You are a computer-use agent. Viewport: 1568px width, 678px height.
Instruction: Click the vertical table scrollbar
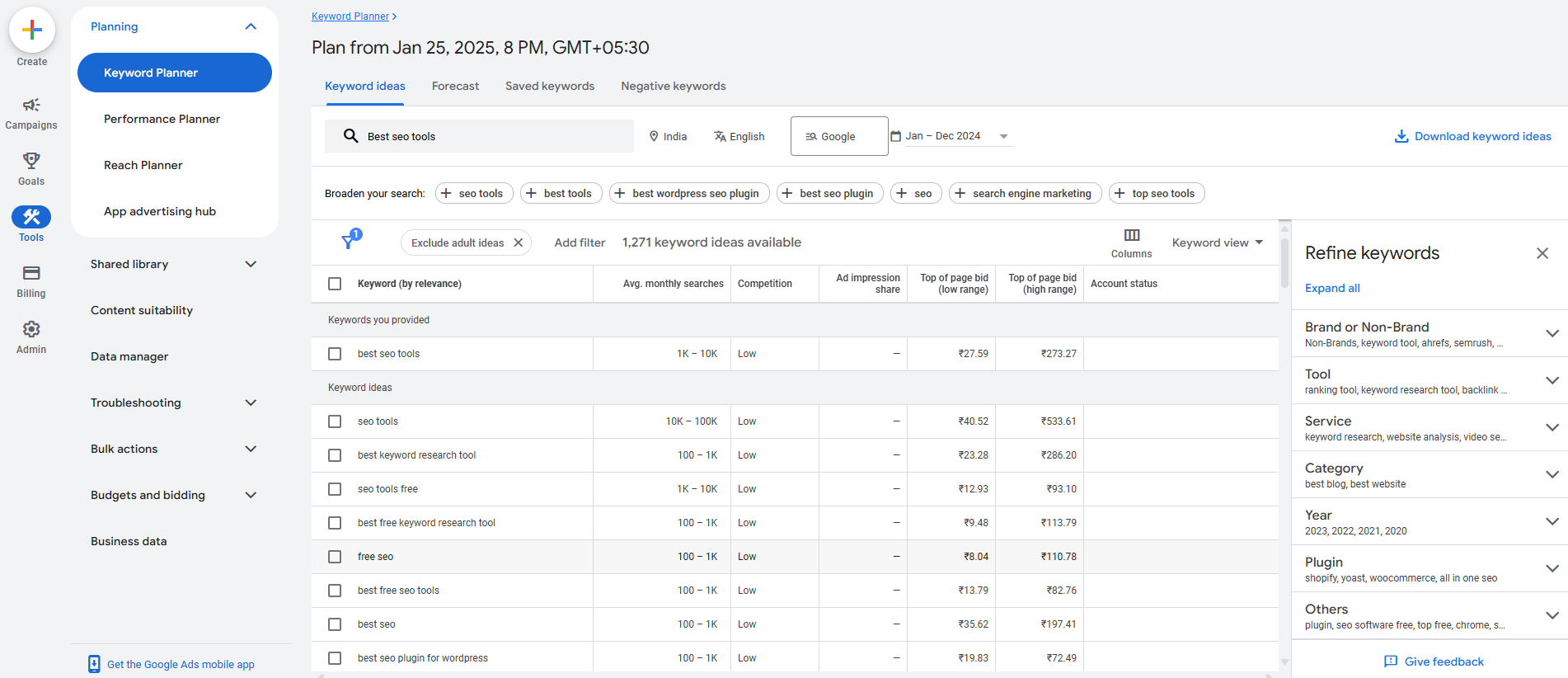coord(1284,264)
